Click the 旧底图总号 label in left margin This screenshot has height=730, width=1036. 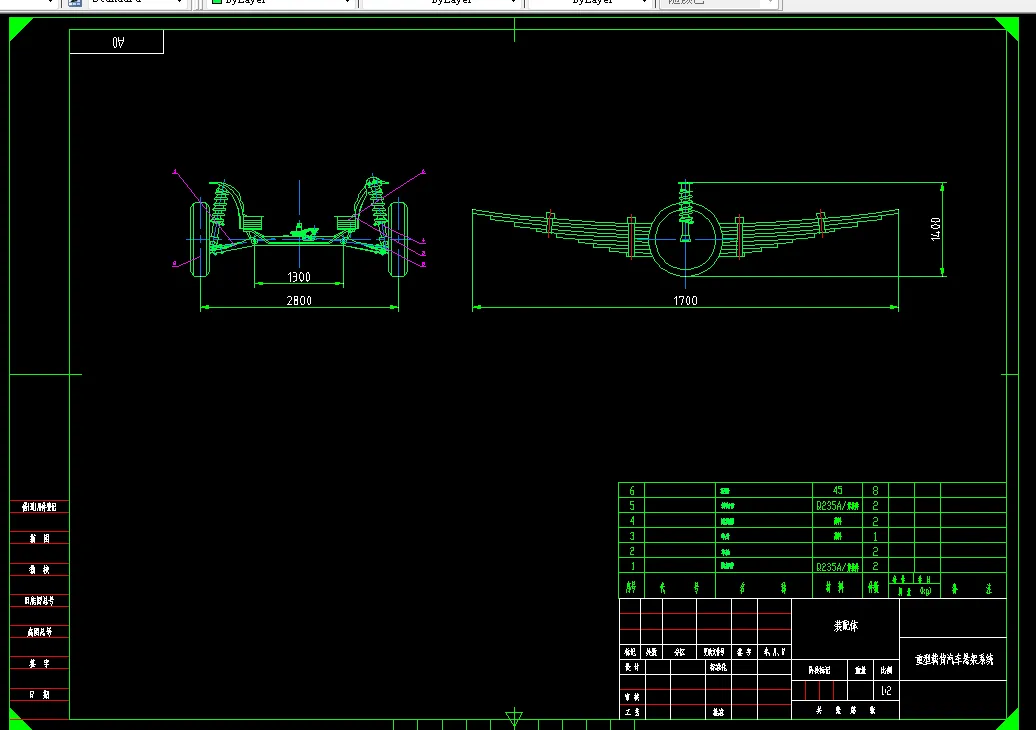[x=39, y=601]
